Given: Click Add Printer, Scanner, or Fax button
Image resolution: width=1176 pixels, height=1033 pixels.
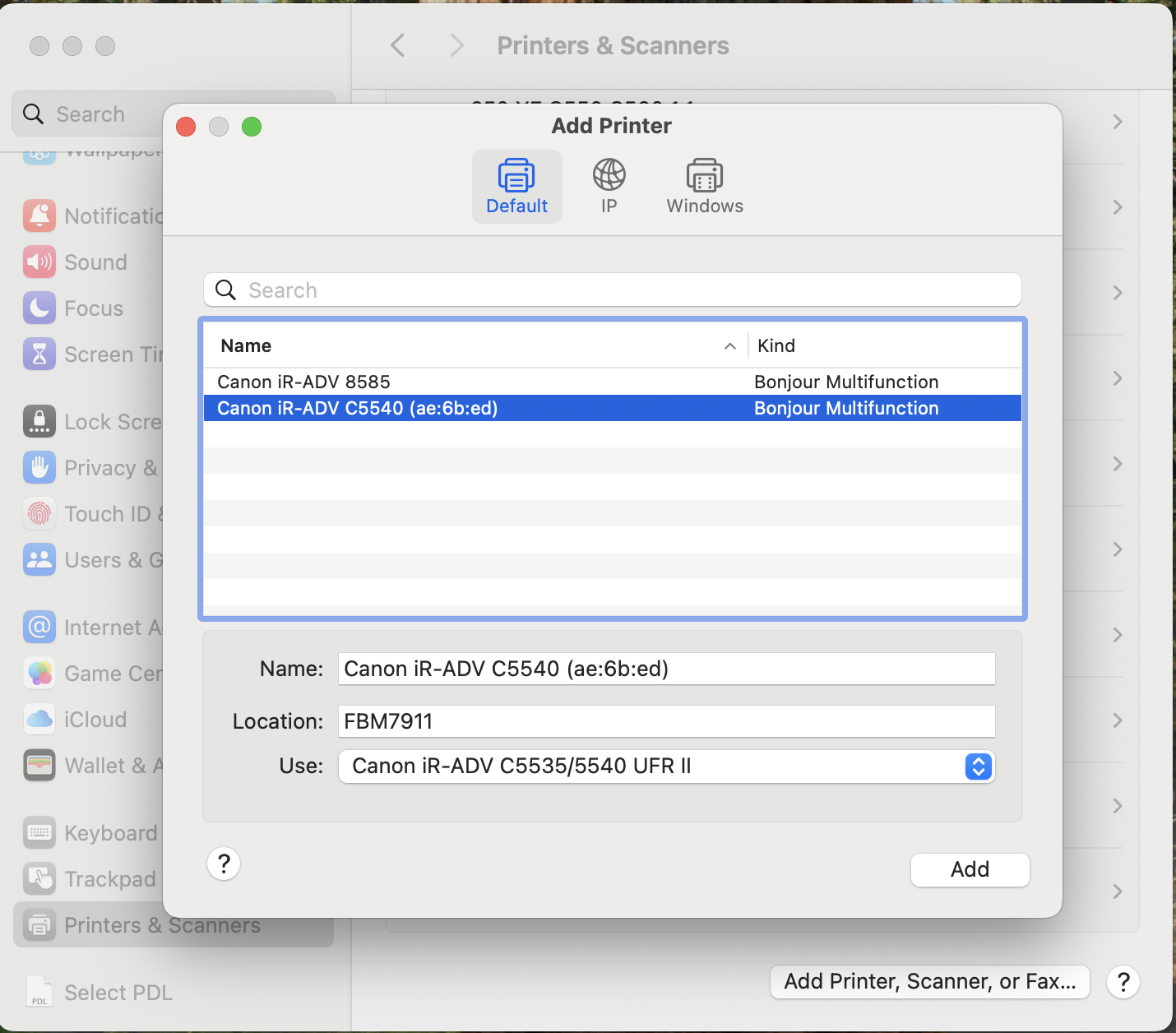Looking at the screenshot, I should pos(929,981).
